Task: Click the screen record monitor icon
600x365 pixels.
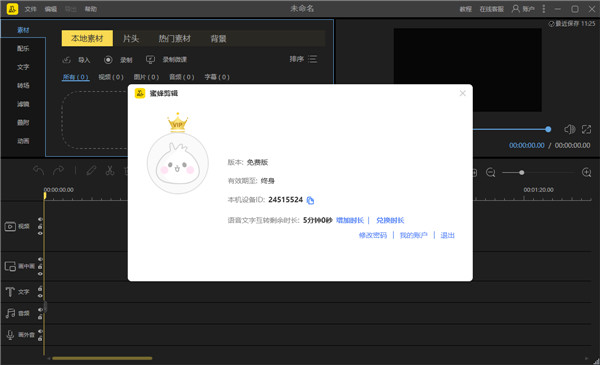Action: (x=150, y=59)
